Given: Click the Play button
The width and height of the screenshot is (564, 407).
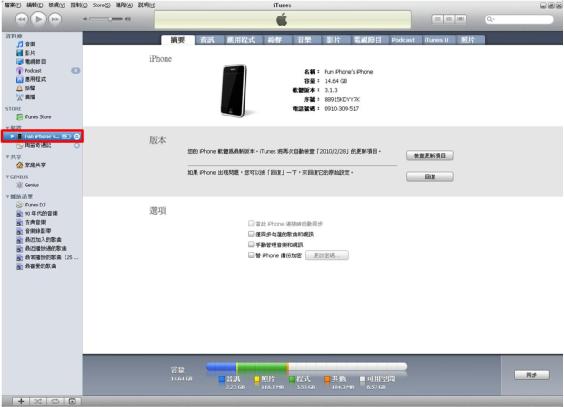Looking at the screenshot, I should click(x=38, y=19).
